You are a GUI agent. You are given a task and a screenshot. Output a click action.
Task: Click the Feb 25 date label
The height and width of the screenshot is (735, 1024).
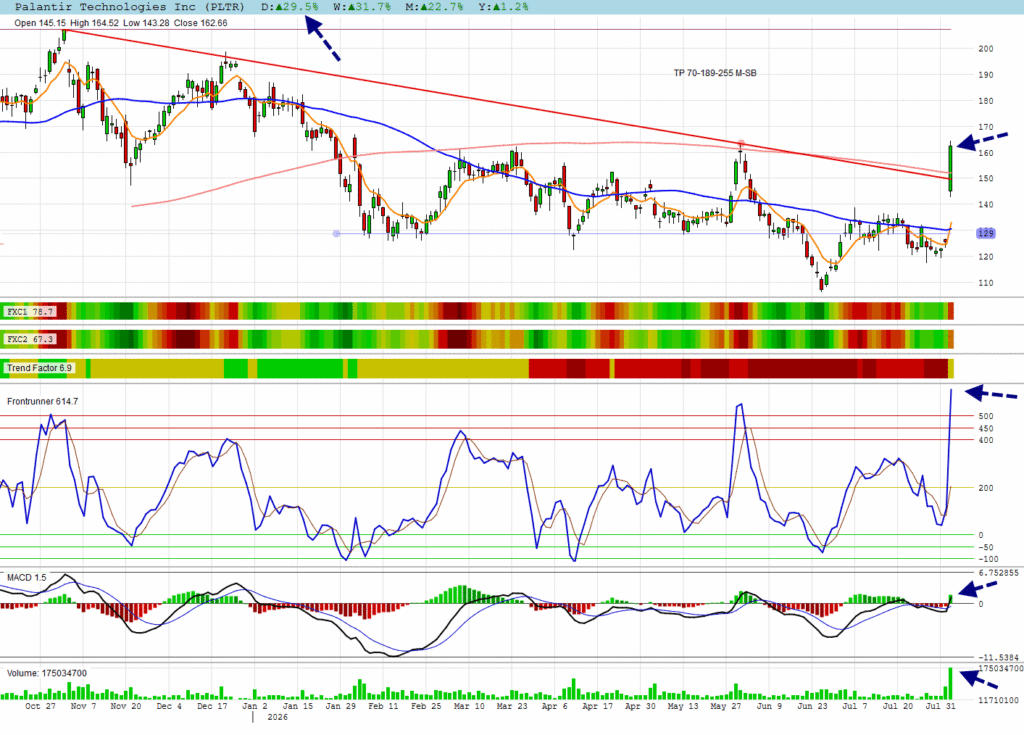[x=426, y=706]
